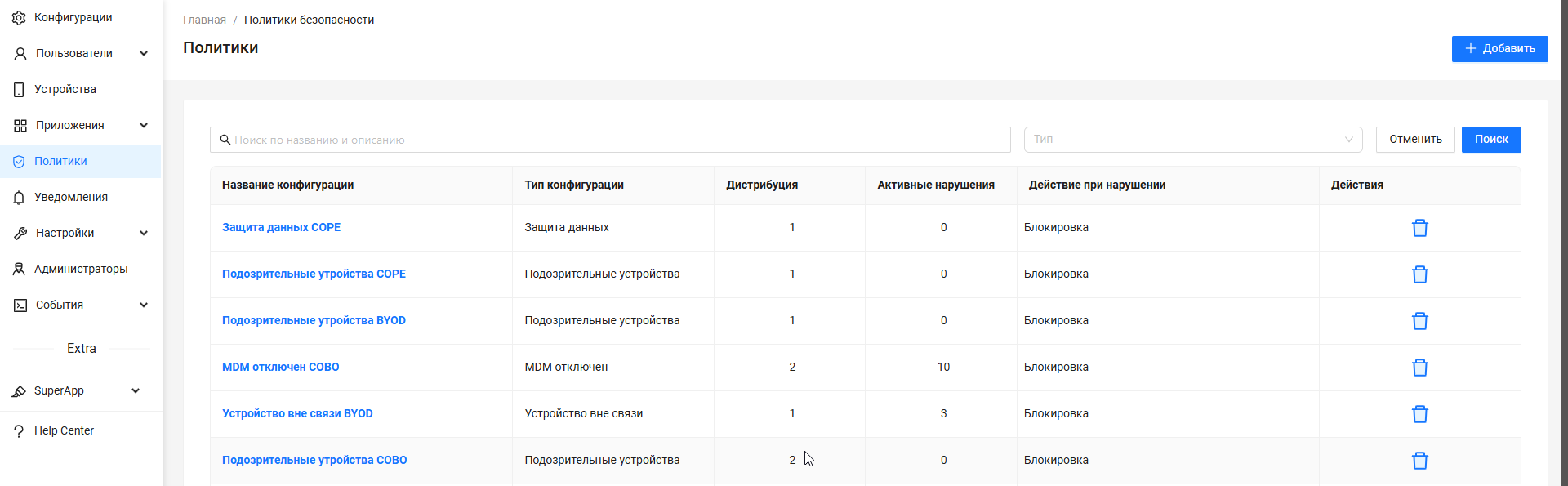Screen dimensions: 1568x486
Task: Delete the Защита данных COPE policy
Action: pos(1419,228)
